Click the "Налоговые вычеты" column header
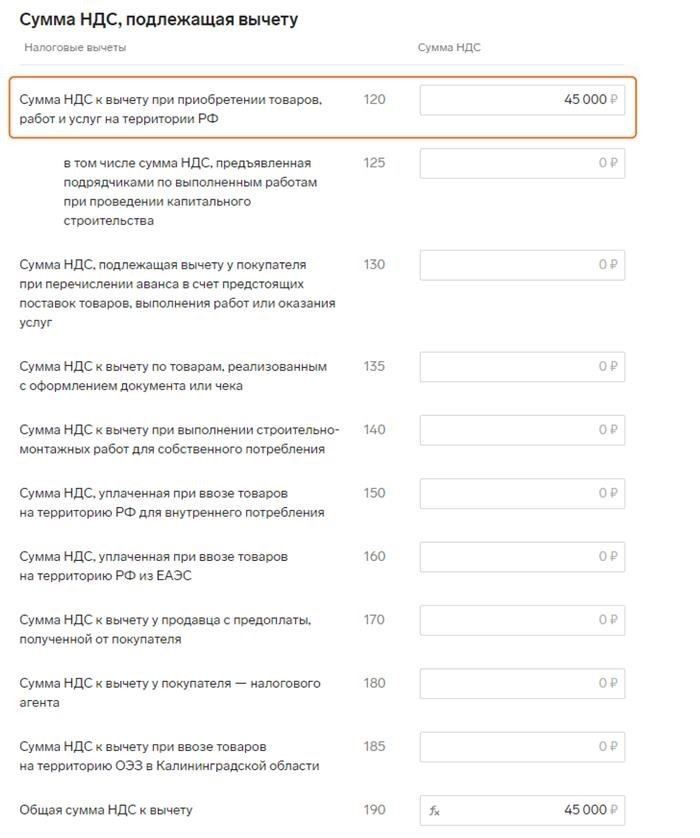This screenshot has width=700, height=838. [x=75, y=47]
